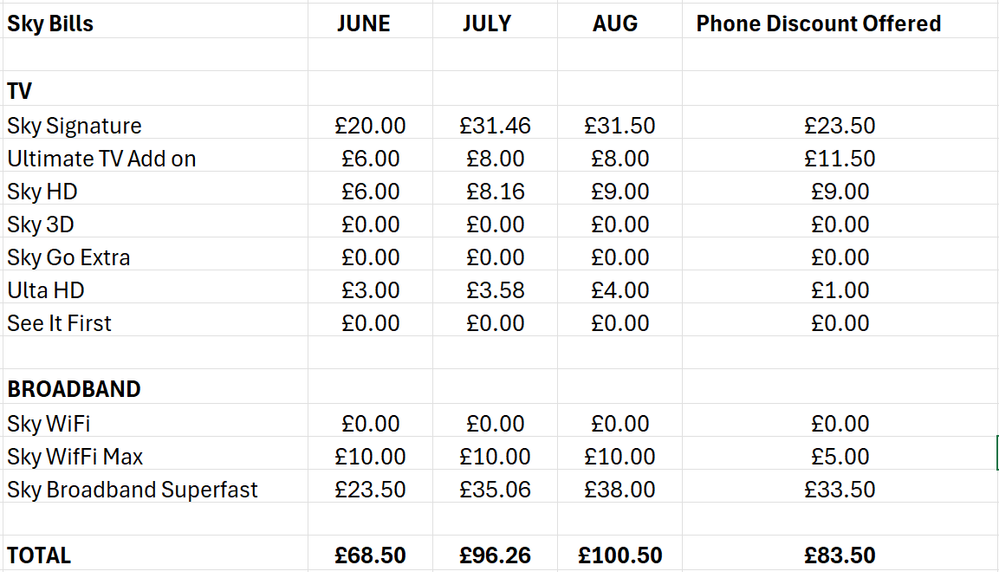Select the Sky Bills header cell
999x572 pixels.
pyautogui.click(x=155, y=24)
